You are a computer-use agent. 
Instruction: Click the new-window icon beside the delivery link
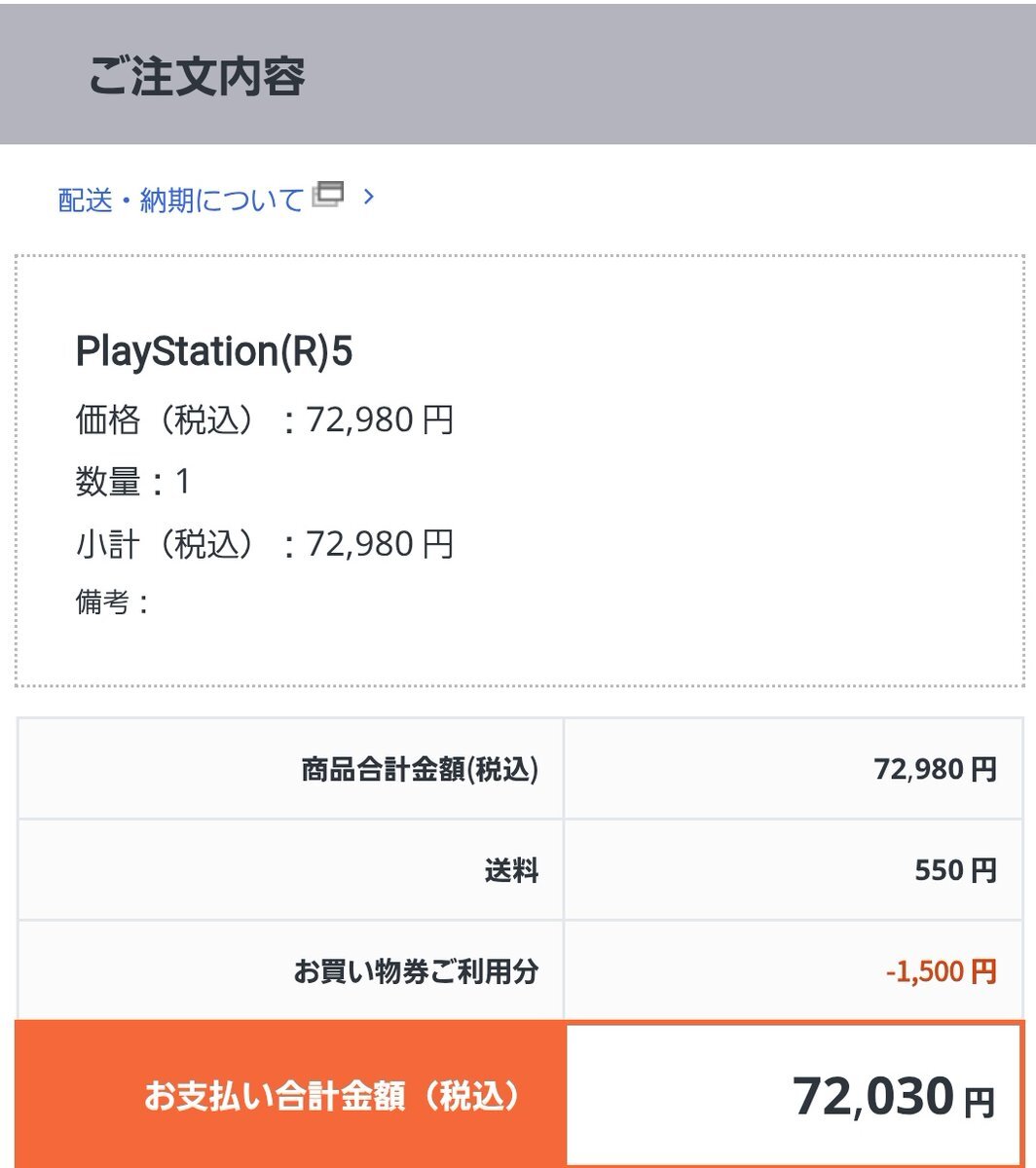pos(328,195)
